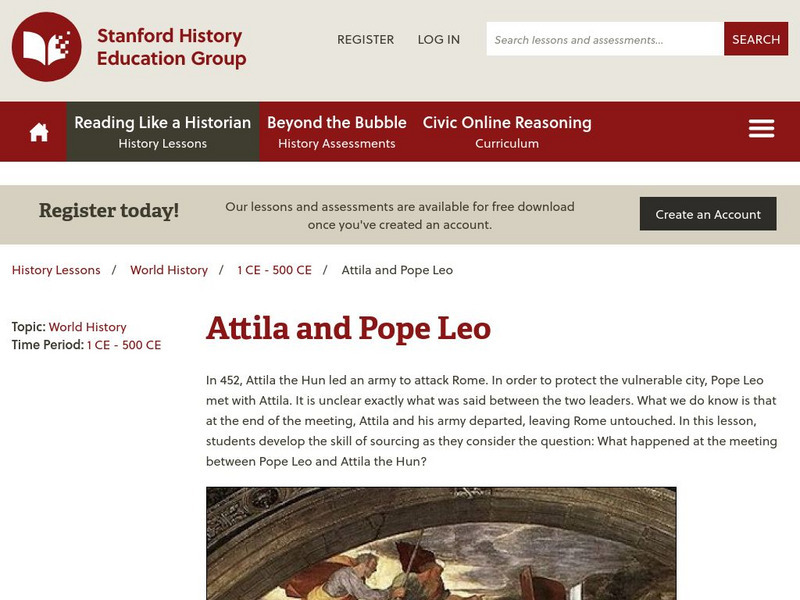Go to the home icon

(x=39, y=132)
